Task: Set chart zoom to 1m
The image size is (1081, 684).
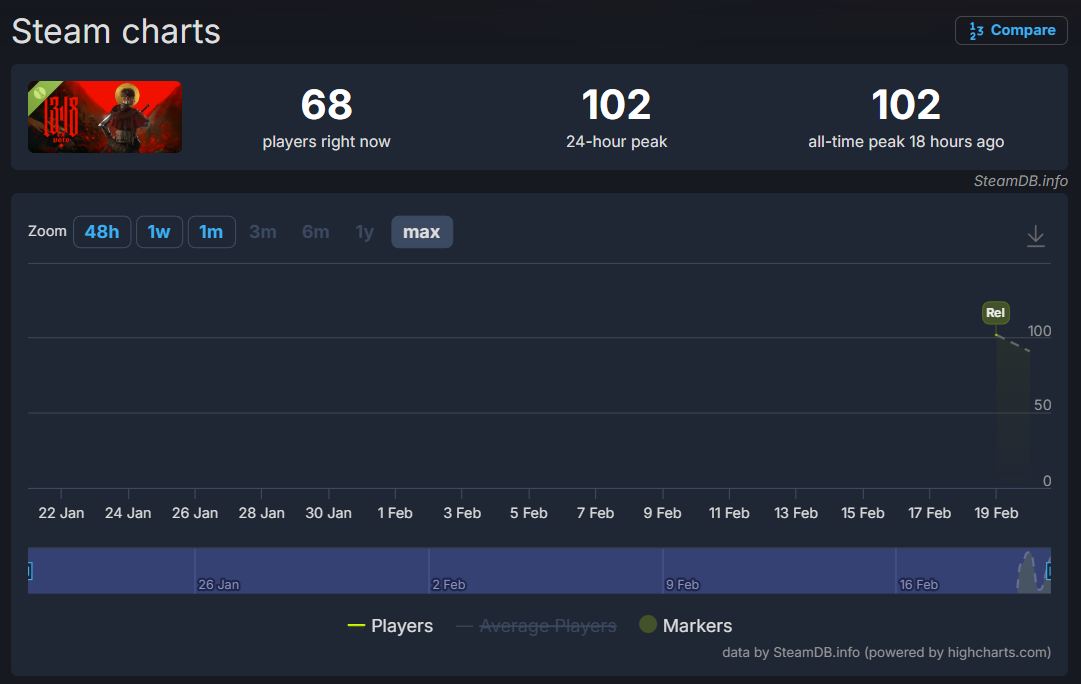Action: [x=212, y=232]
